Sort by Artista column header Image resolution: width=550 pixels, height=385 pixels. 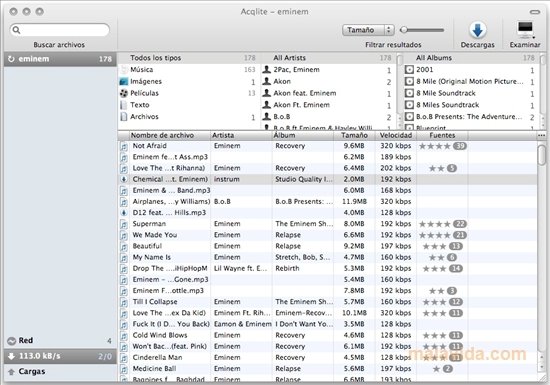(241, 135)
